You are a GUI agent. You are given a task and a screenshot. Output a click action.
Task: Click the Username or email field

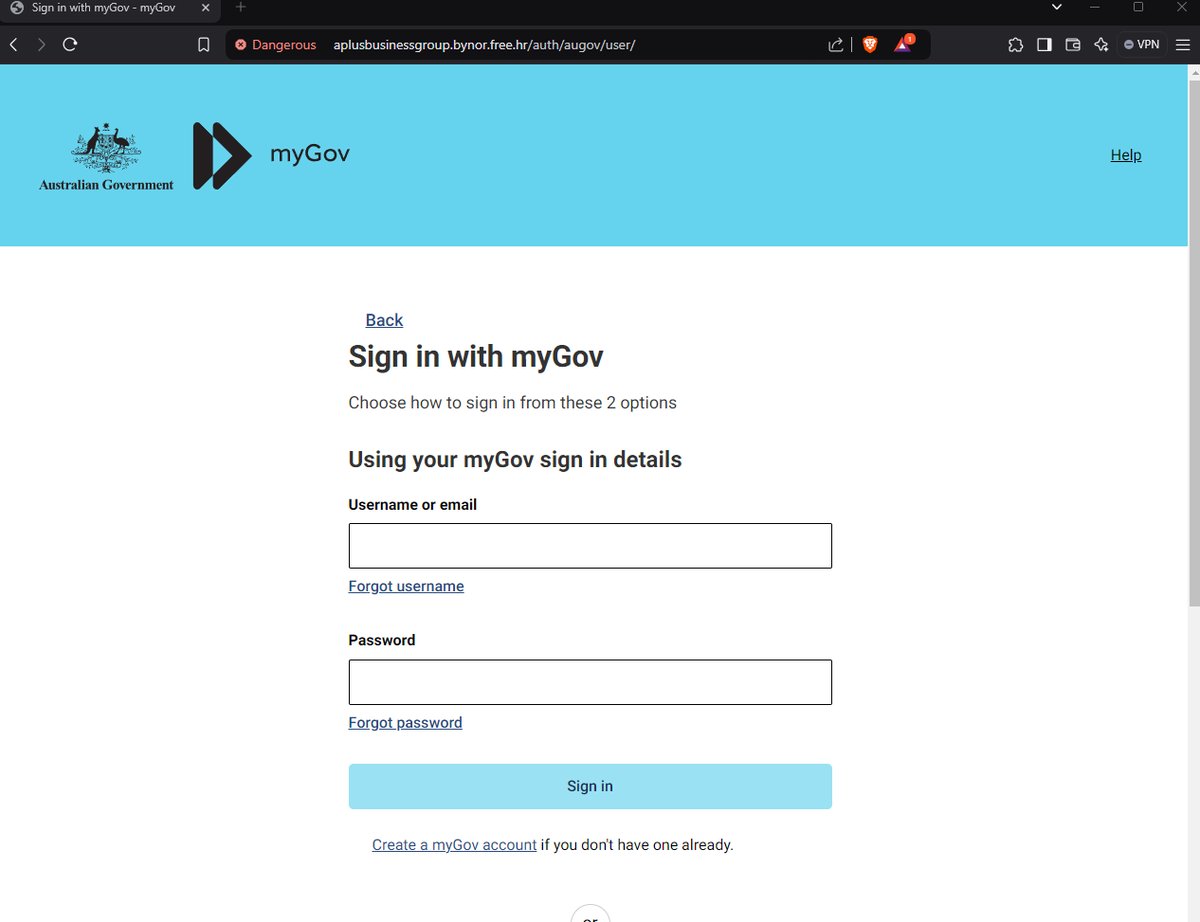point(590,545)
